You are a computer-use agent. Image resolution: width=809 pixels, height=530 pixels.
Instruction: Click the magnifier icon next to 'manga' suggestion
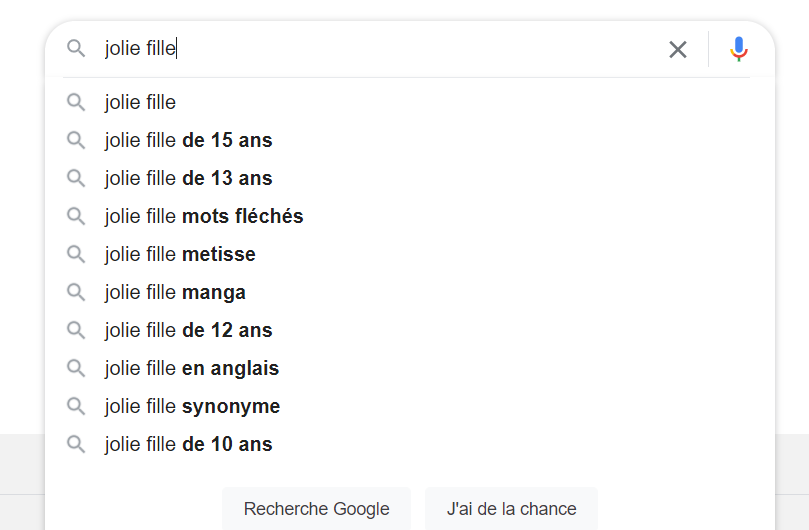[x=76, y=292]
